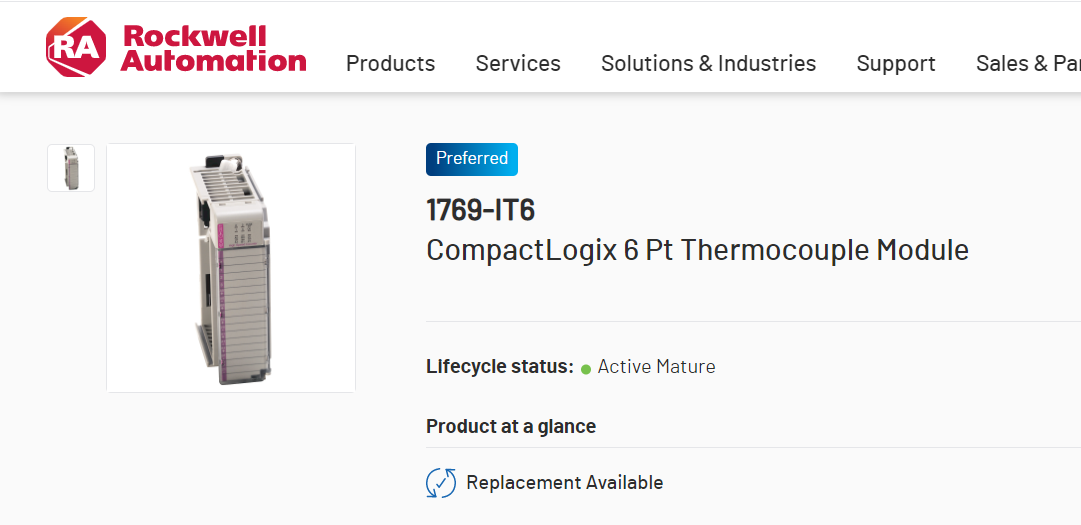Open the Products menu

tap(390, 63)
